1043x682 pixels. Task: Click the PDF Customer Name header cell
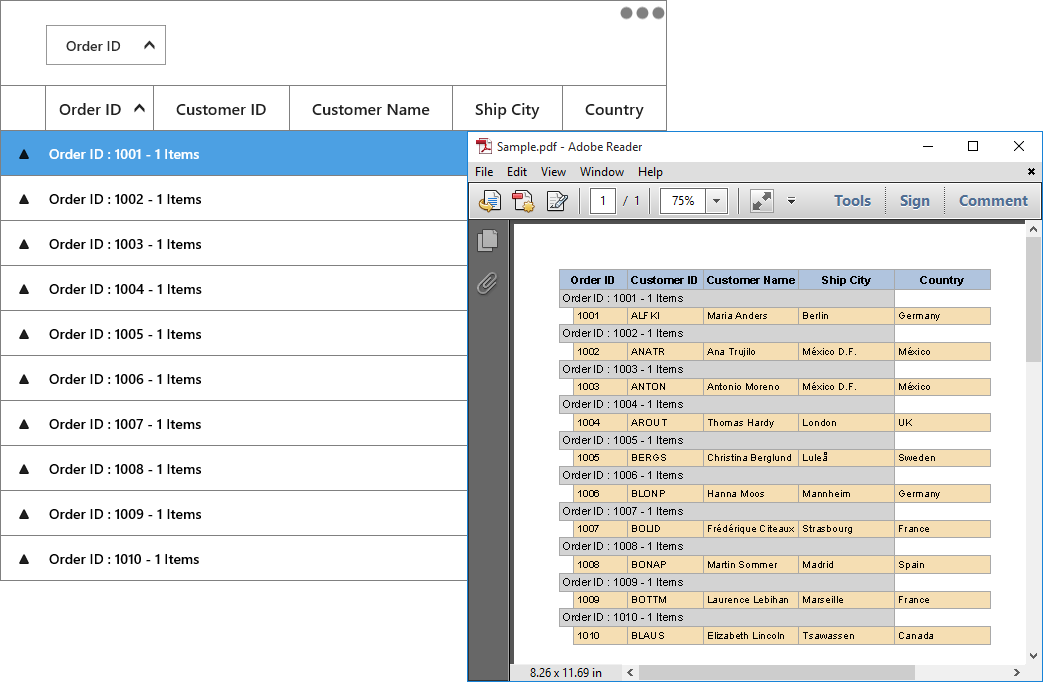pos(750,280)
